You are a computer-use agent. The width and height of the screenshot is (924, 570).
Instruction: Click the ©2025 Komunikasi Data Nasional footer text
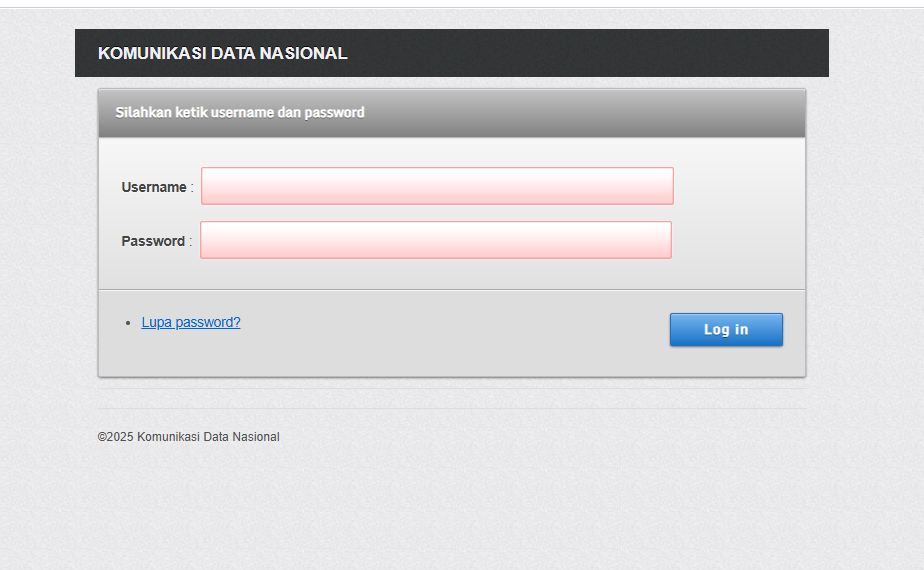point(189,437)
